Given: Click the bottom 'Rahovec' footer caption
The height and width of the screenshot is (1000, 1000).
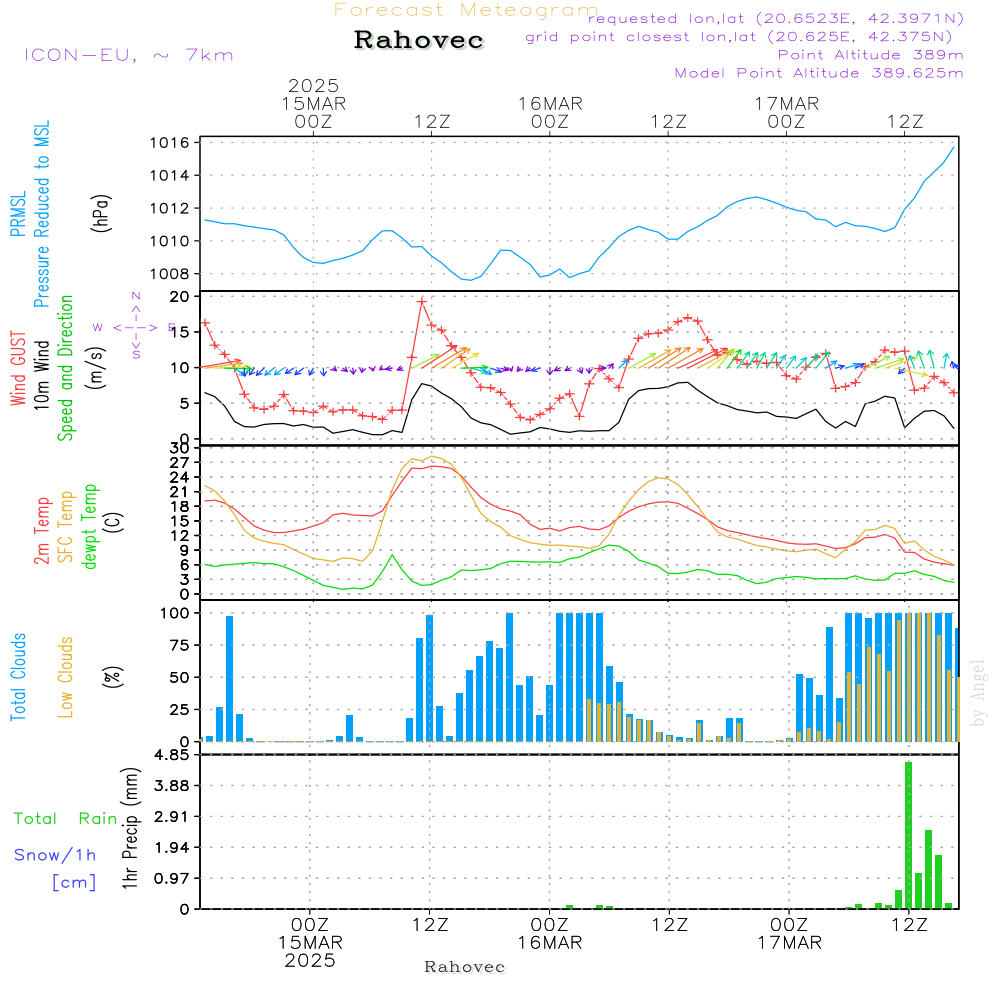Looking at the screenshot, I should pyautogui.click(x=464, y=967).
